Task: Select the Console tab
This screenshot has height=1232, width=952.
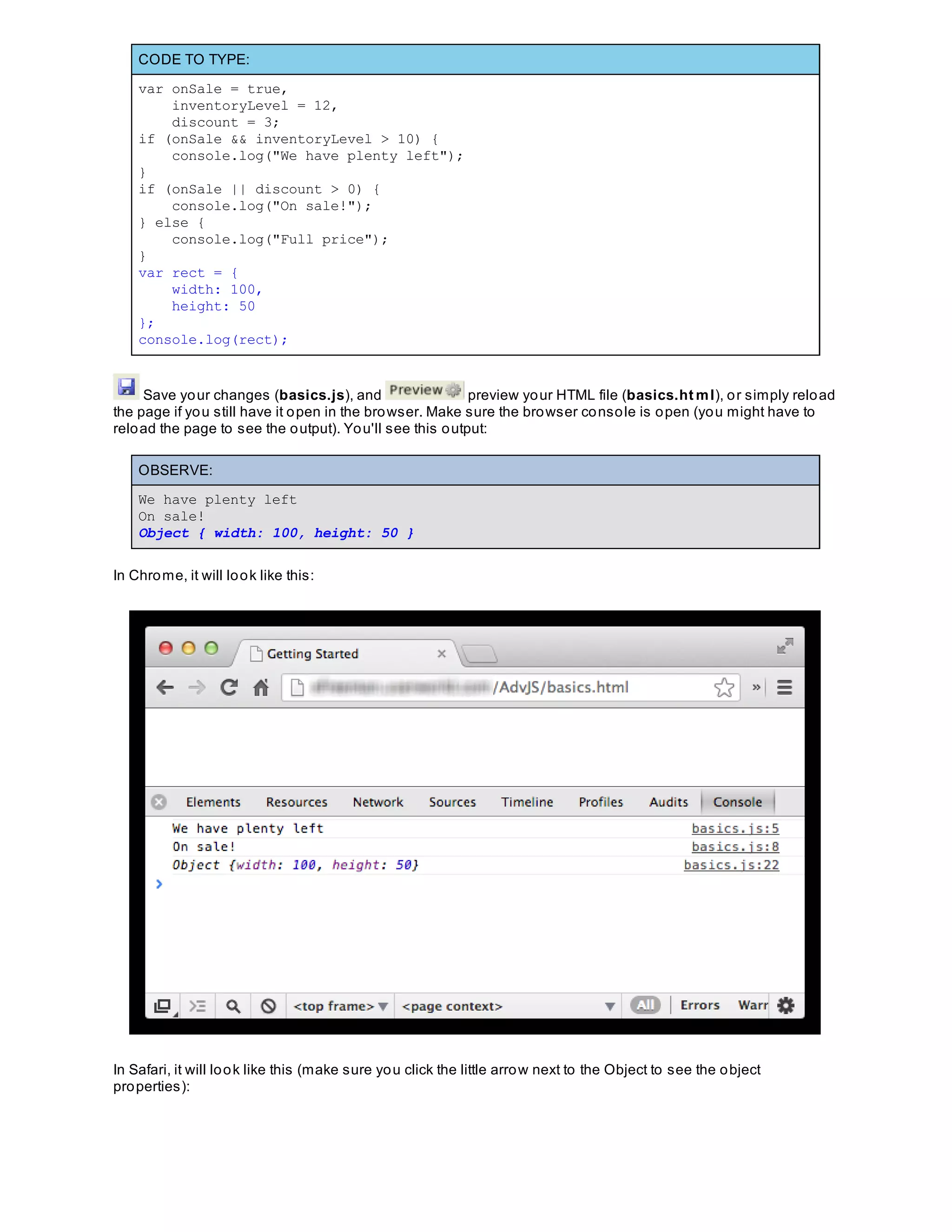Action: pos(738,802)
